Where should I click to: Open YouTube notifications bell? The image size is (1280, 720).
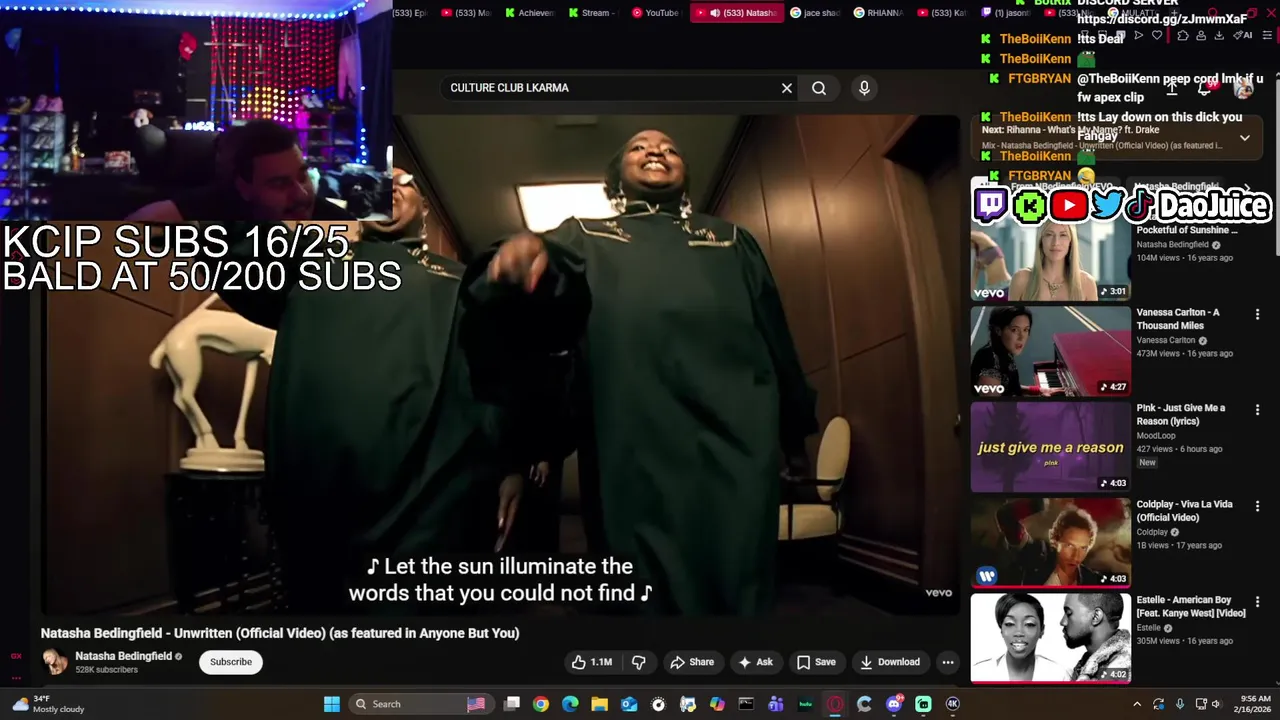[x=1206, y=88]
